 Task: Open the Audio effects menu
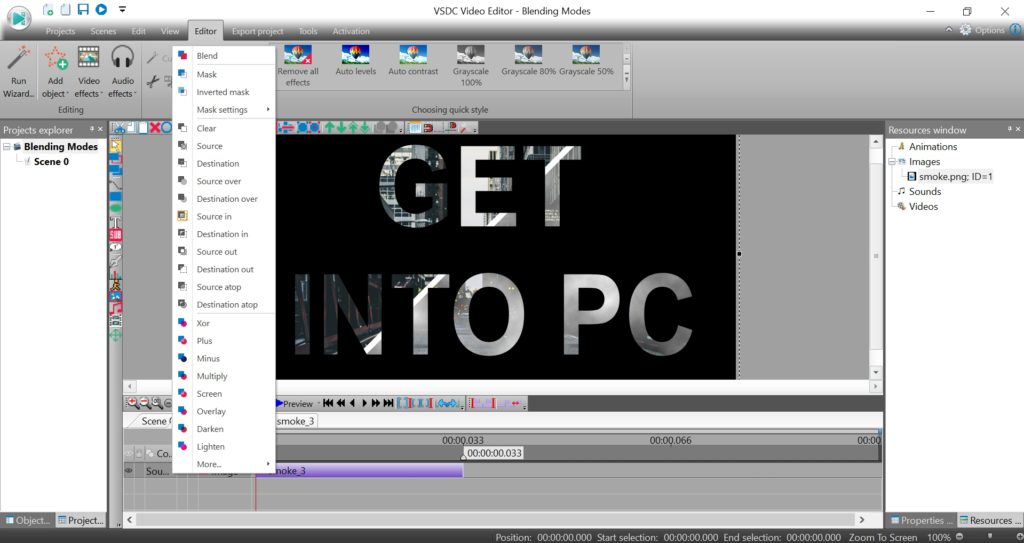[x=122, y=72]
